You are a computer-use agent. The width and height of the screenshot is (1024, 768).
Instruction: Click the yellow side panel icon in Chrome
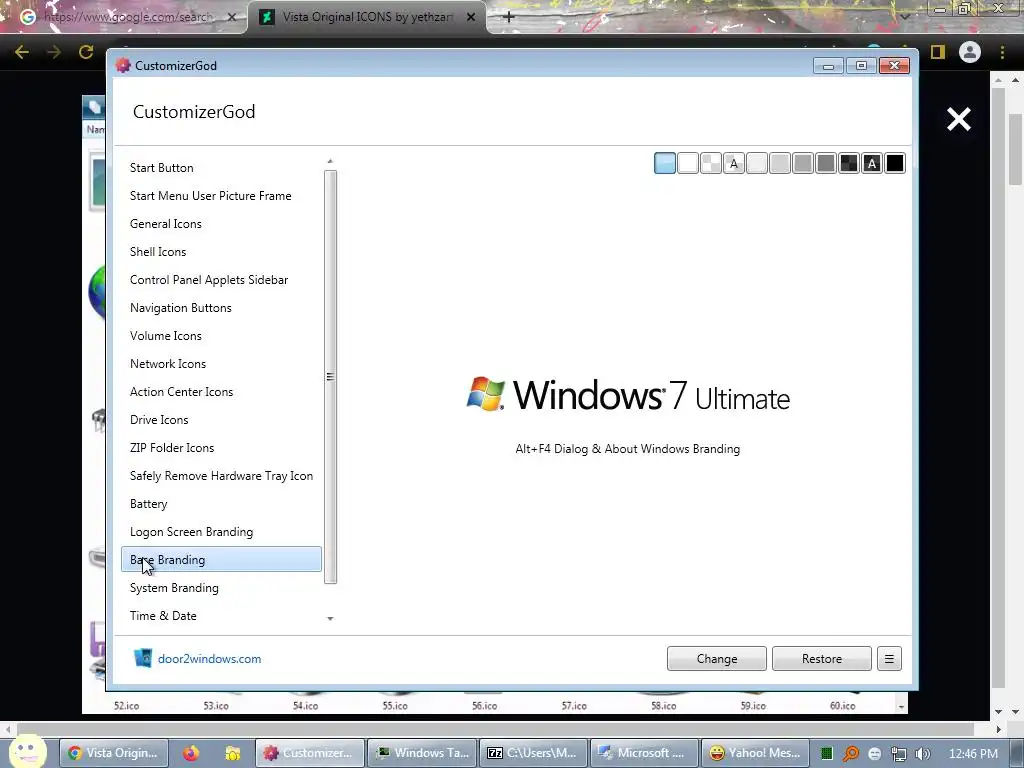pyautogui.click(x=938, y=52)
